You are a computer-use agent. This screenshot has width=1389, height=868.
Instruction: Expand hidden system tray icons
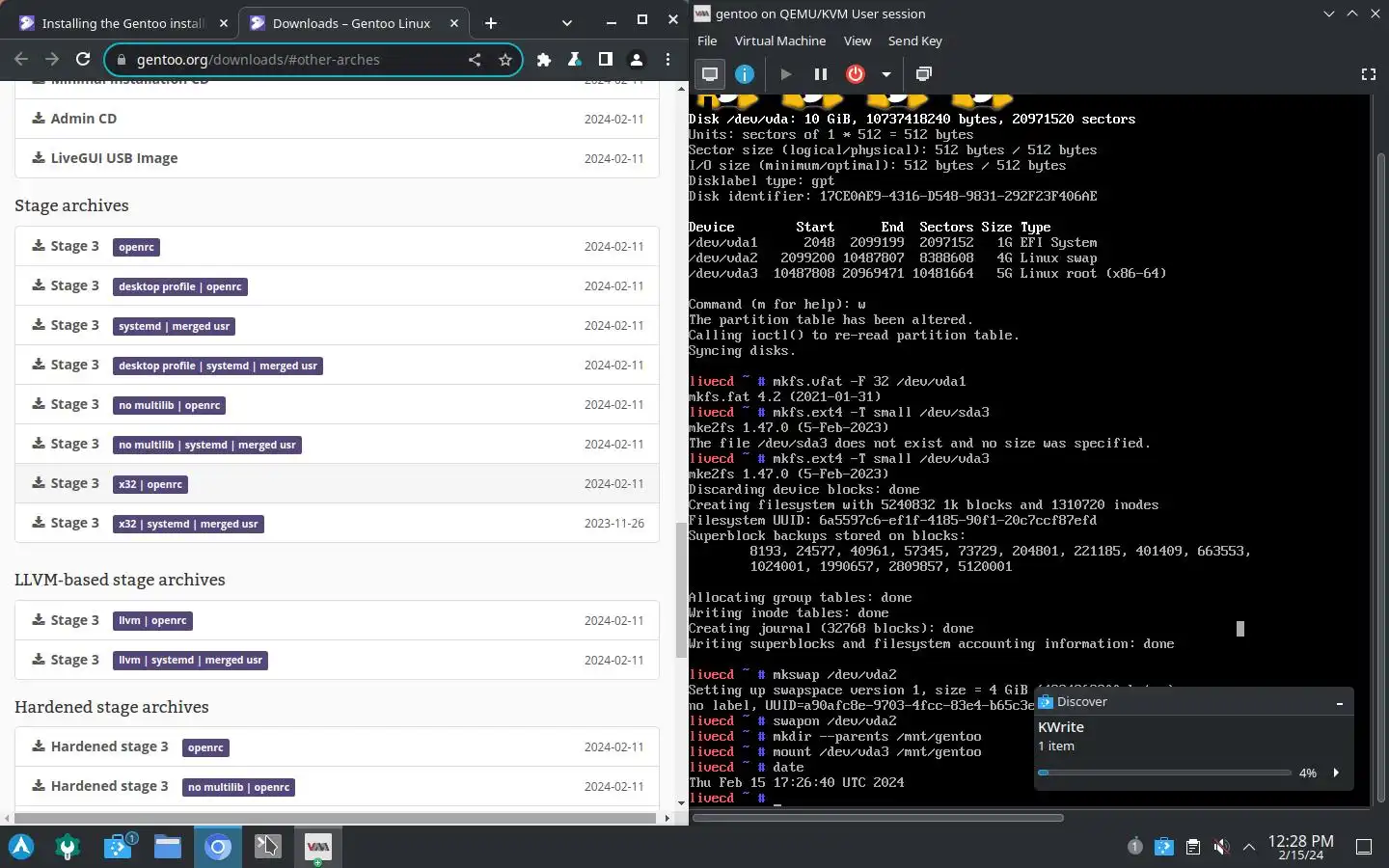(1249, 847)
